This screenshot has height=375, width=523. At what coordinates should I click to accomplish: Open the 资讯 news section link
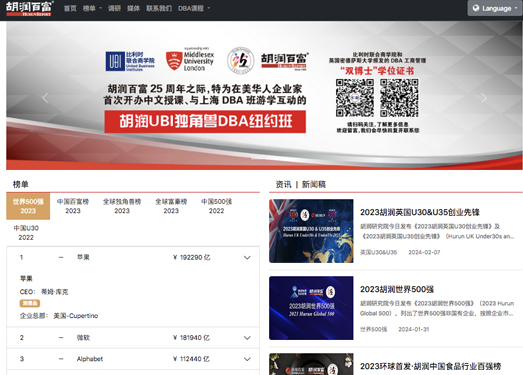pos(284,184)
